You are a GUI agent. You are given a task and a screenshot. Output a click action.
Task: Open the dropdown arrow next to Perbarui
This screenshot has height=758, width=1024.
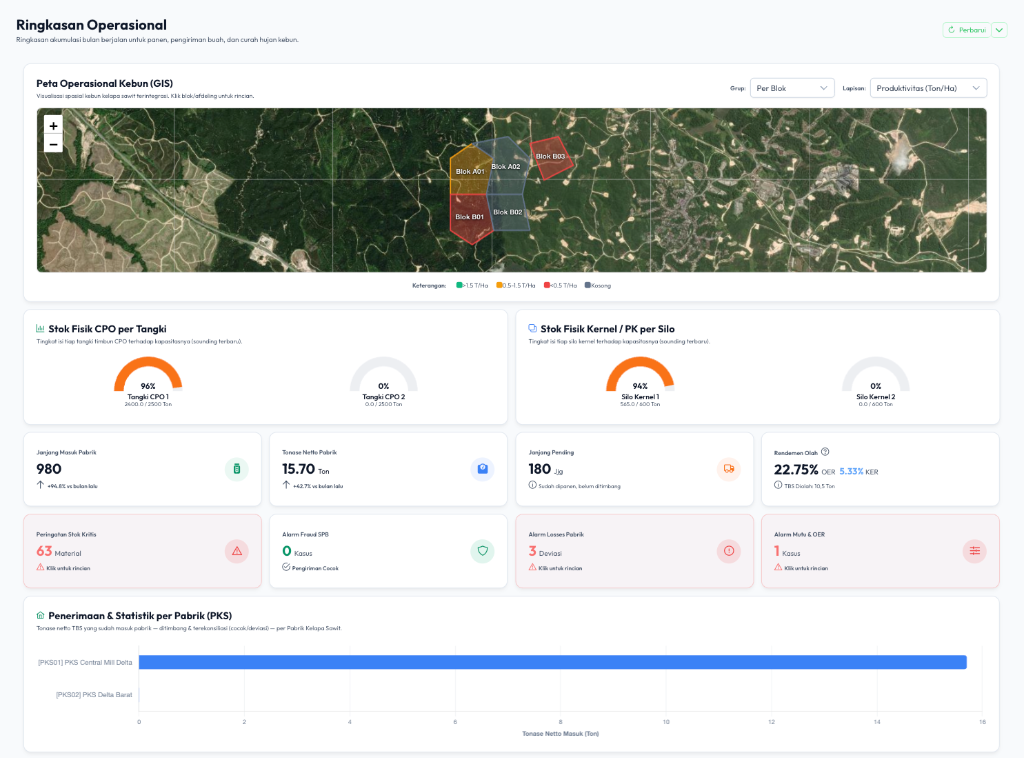coord(999,30)
